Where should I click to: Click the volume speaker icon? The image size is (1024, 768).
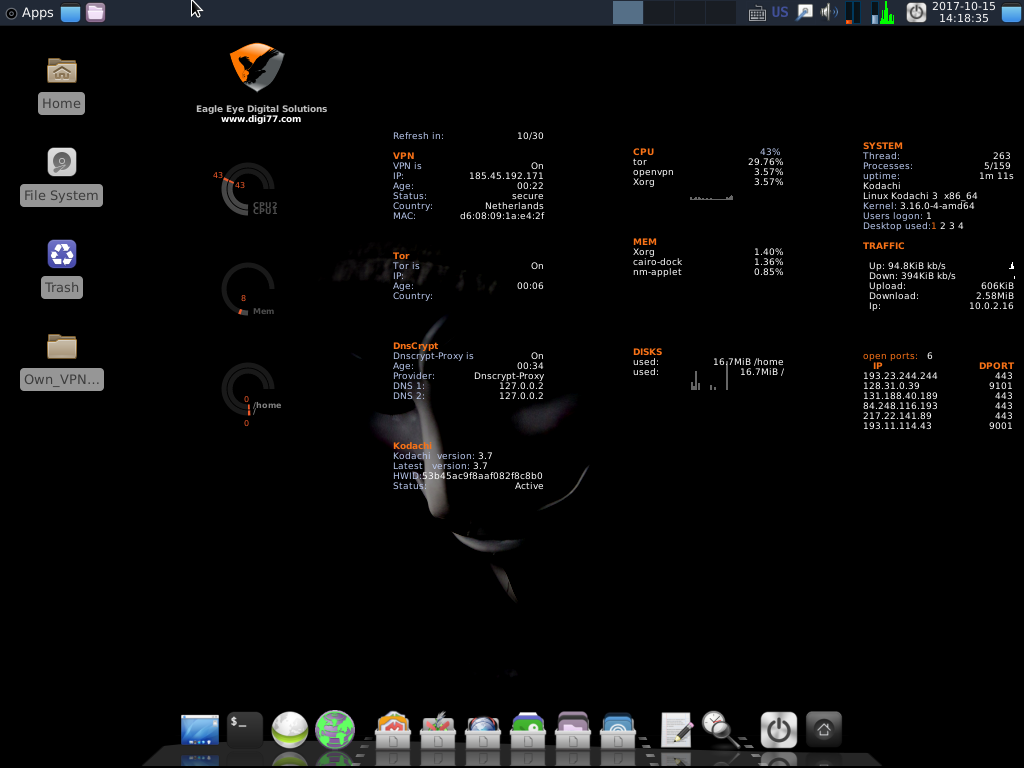(829, 12)
